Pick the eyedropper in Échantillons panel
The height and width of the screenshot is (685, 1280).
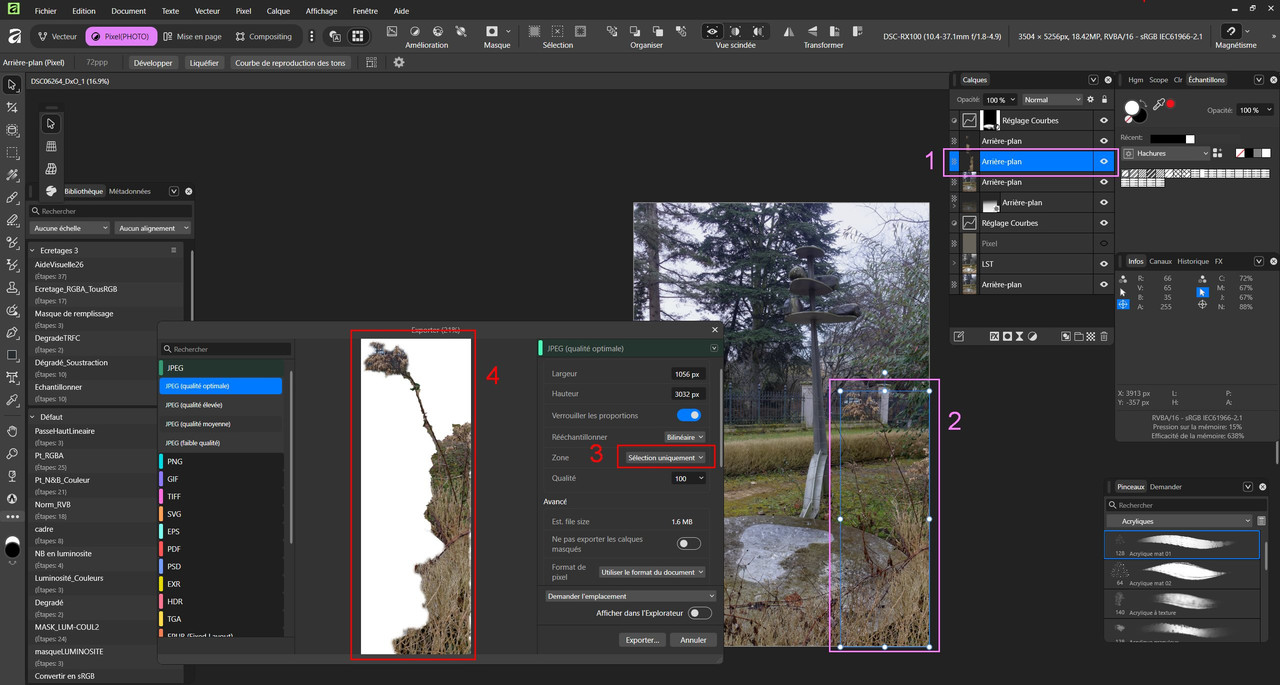(x=1159, y=104)
